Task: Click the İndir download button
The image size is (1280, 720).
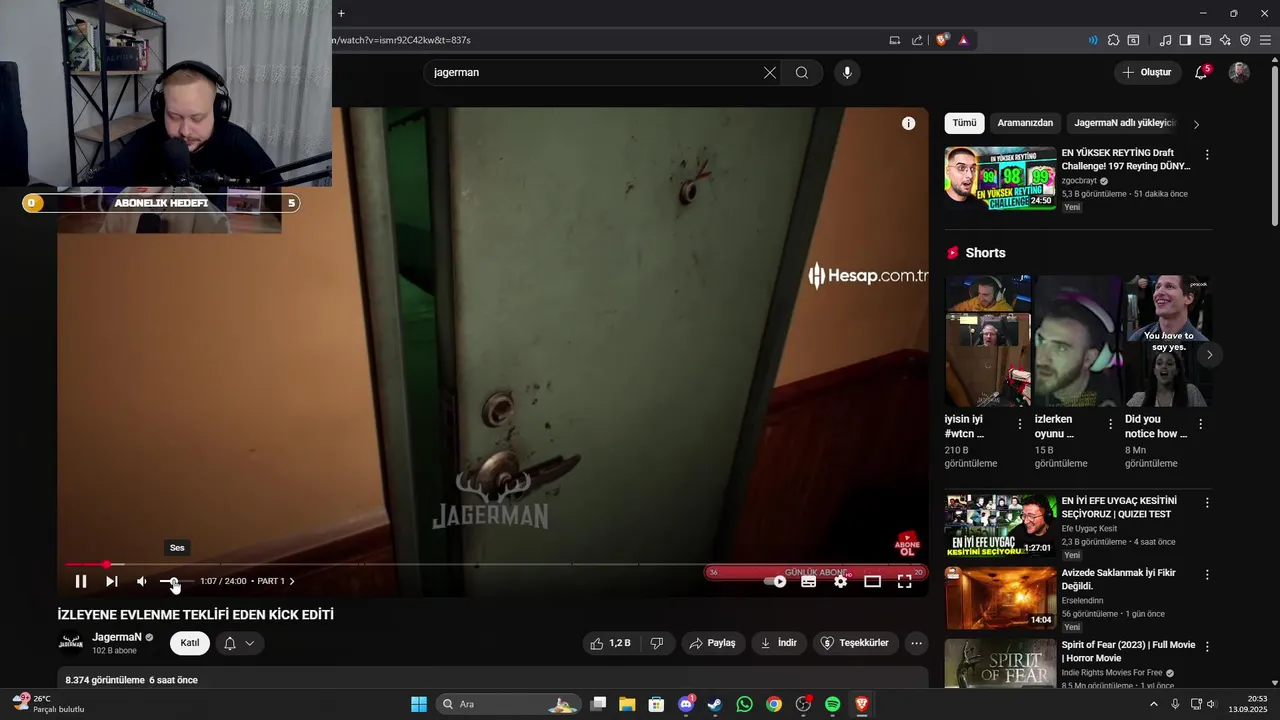Action: tap(779, 643)
